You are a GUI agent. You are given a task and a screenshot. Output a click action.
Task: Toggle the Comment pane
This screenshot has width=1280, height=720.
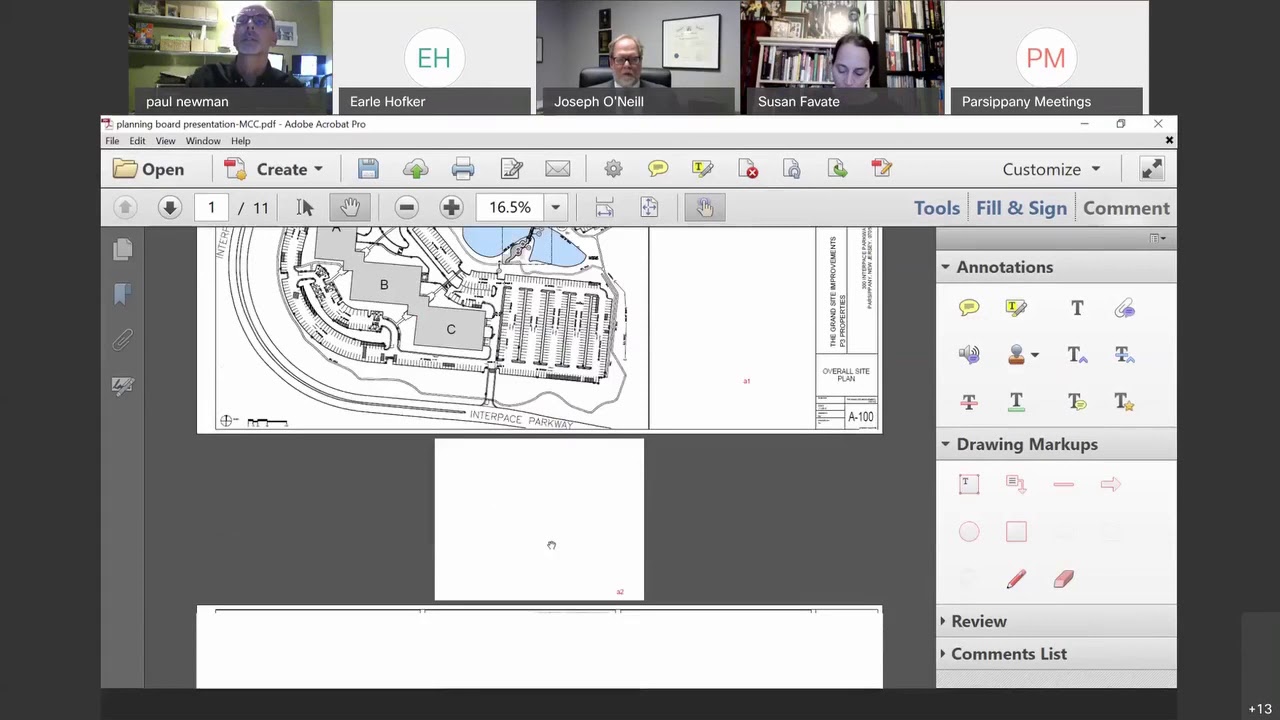pos(1126,208)
